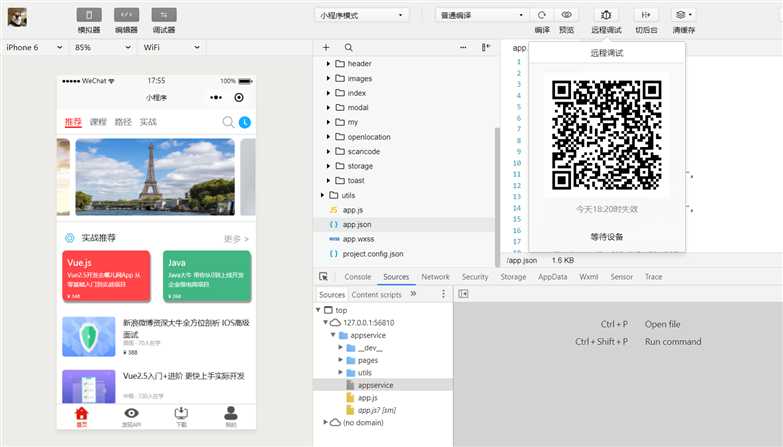The height and width of the screenshot is (447, 783).
Task: Expand the (no domain) node
Action: [x=326, y=423]
